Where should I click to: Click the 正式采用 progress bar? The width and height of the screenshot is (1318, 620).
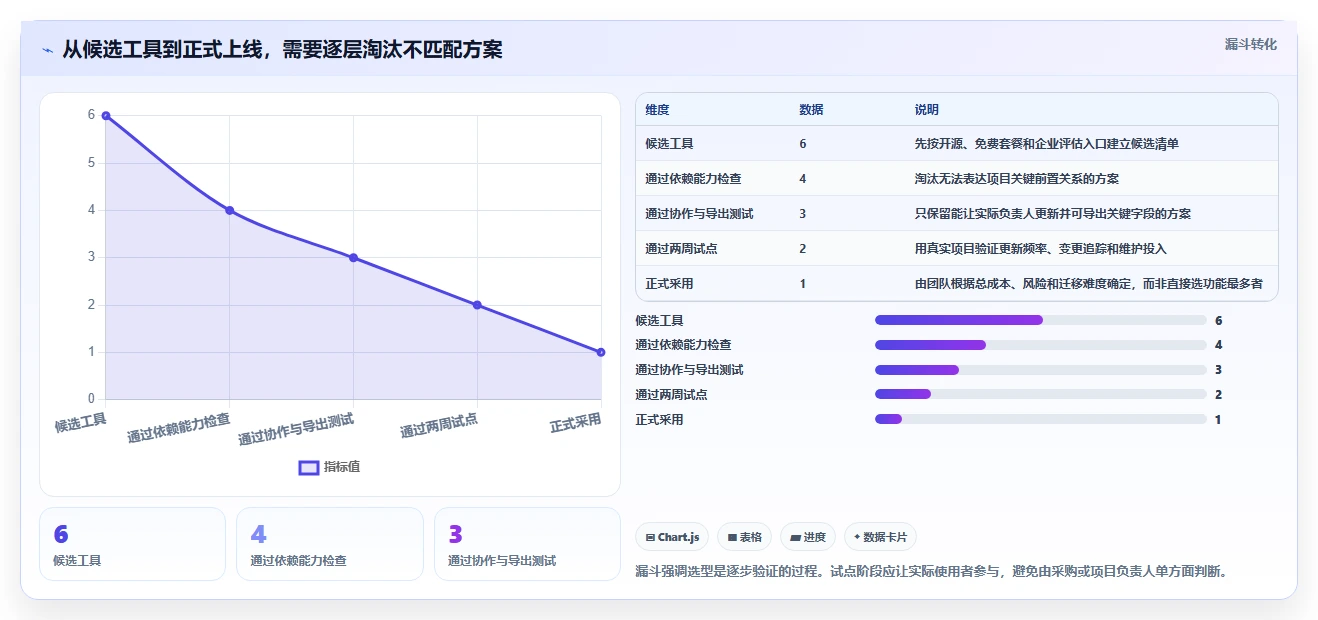[1041, 420]
